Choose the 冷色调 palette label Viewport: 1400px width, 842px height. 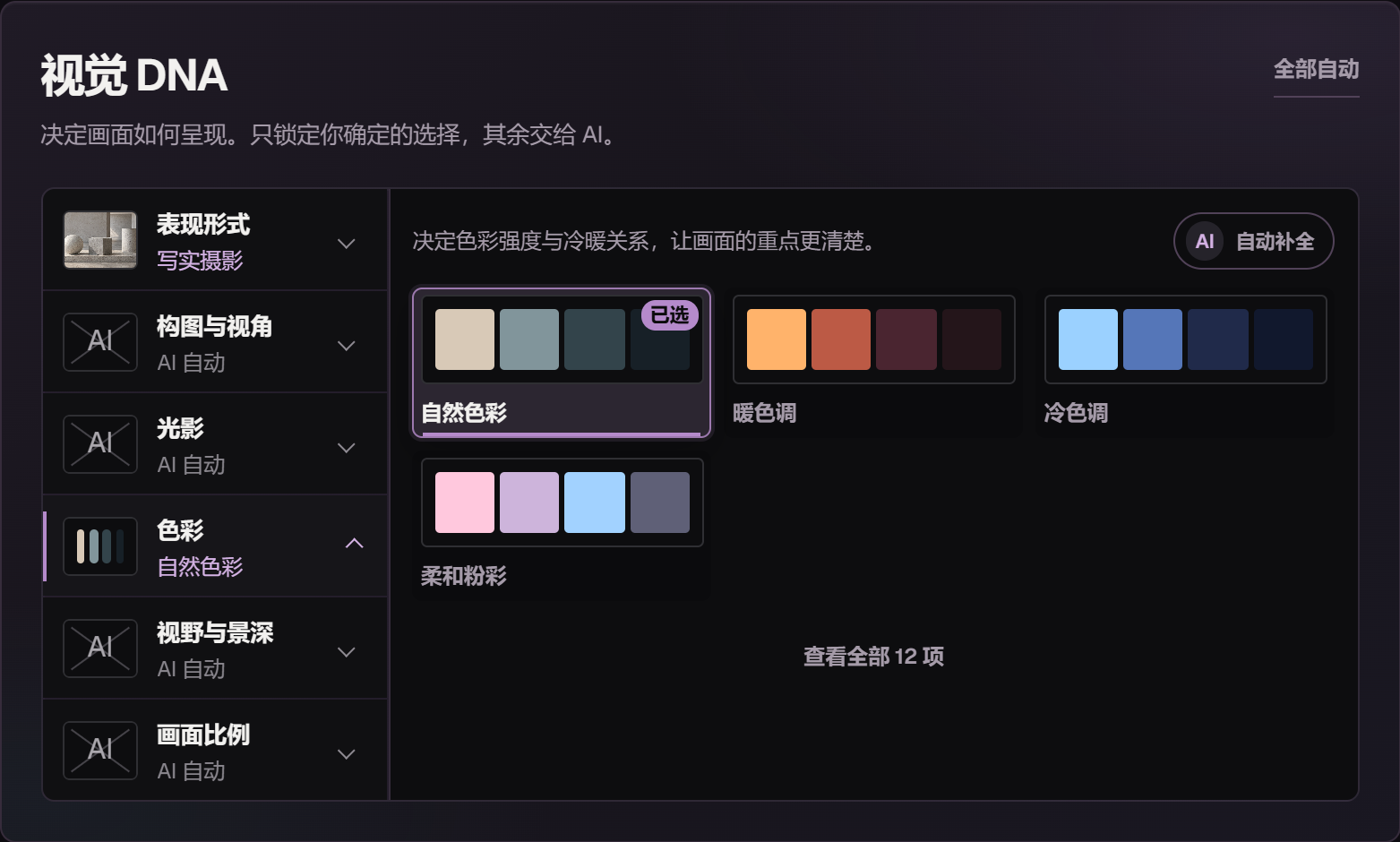(x=1077, y=413)
